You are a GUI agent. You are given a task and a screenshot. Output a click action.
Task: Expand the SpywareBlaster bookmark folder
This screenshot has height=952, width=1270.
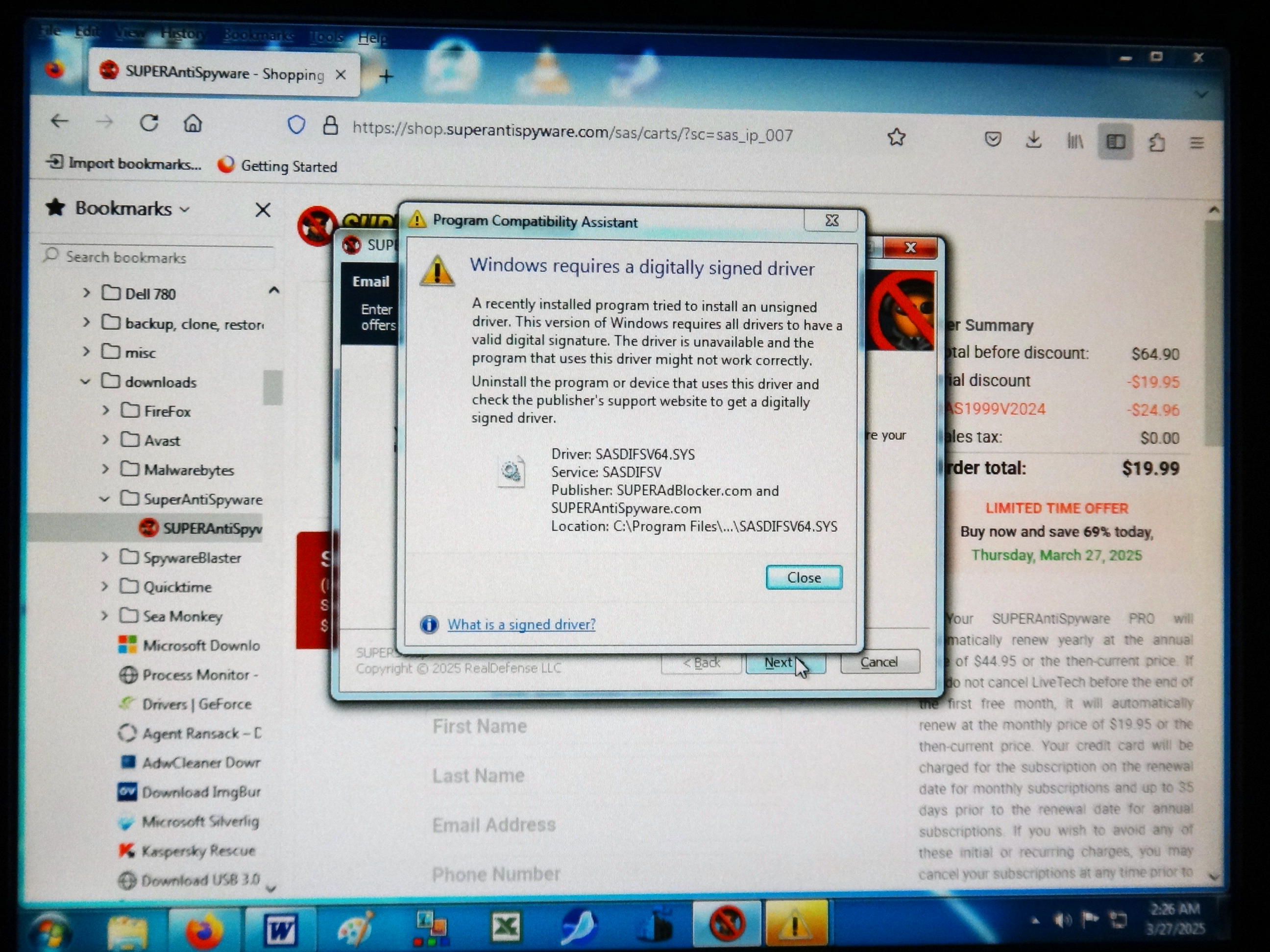tap(104, 557)
